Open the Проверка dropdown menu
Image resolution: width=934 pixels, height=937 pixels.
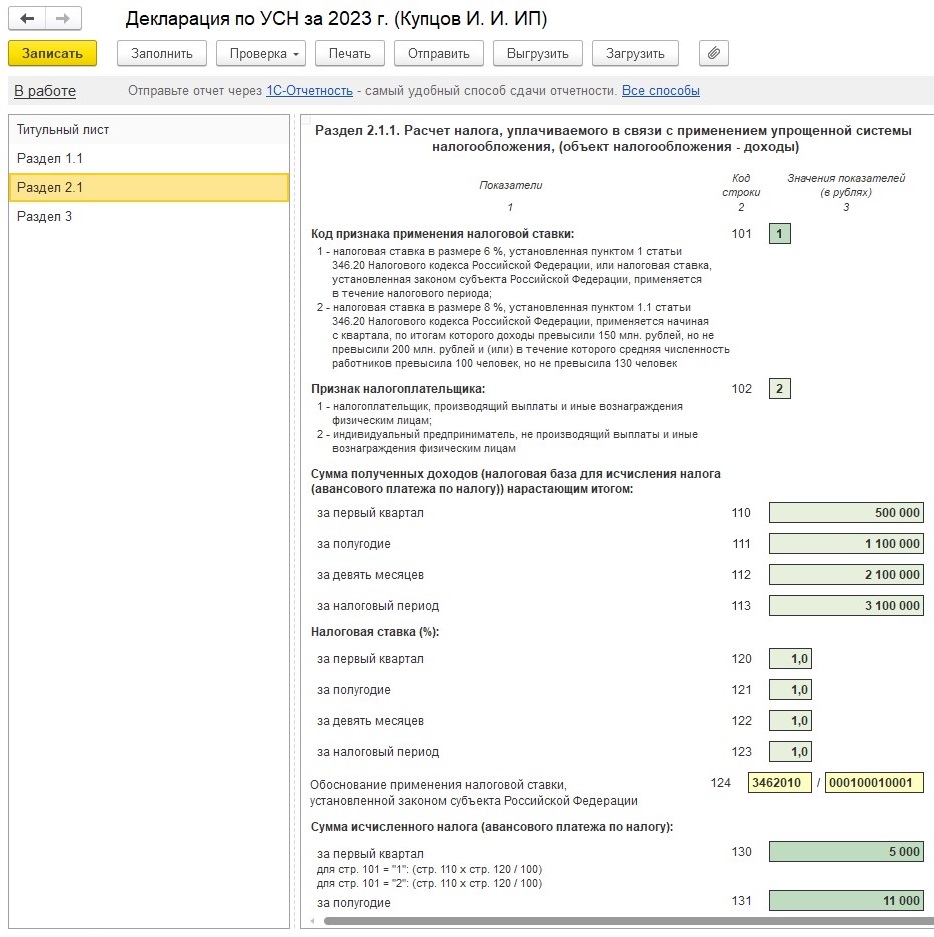click(261, 53)
